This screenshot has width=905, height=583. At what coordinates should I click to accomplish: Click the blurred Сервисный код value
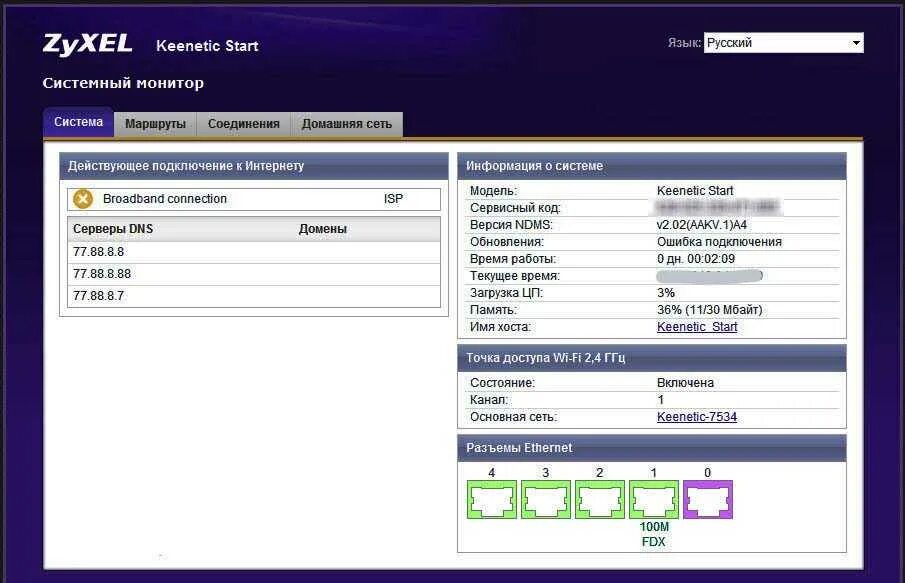click(x=717, y=207)
